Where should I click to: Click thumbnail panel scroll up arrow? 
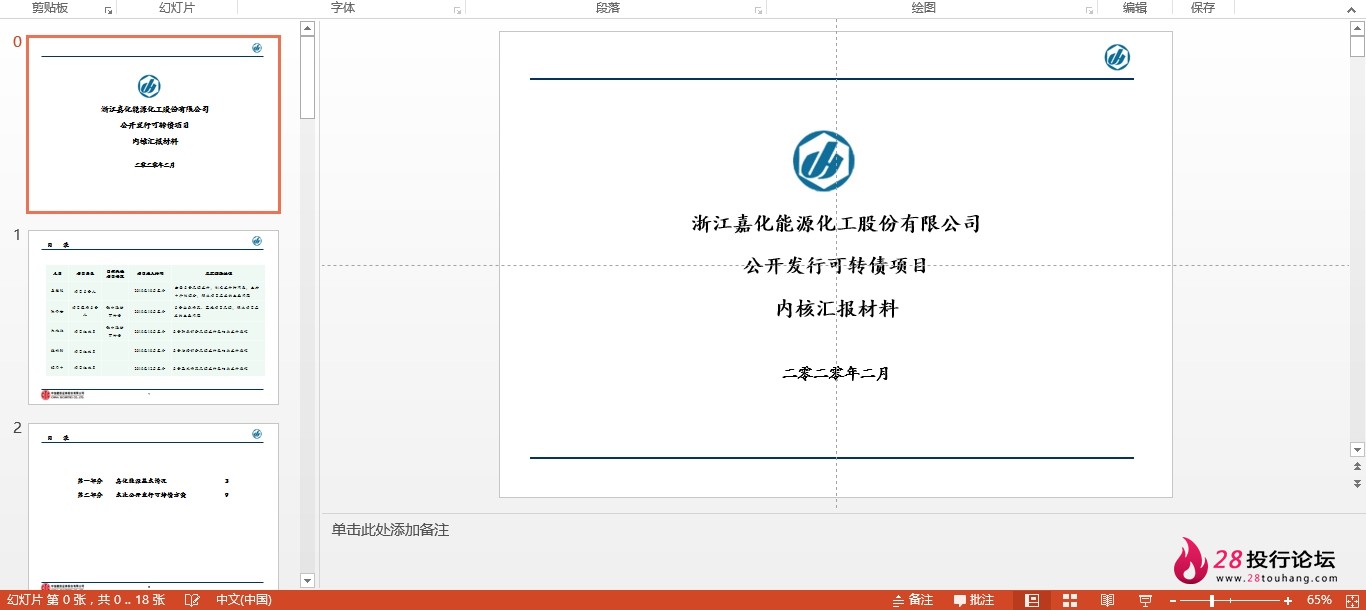pos(307,28)
